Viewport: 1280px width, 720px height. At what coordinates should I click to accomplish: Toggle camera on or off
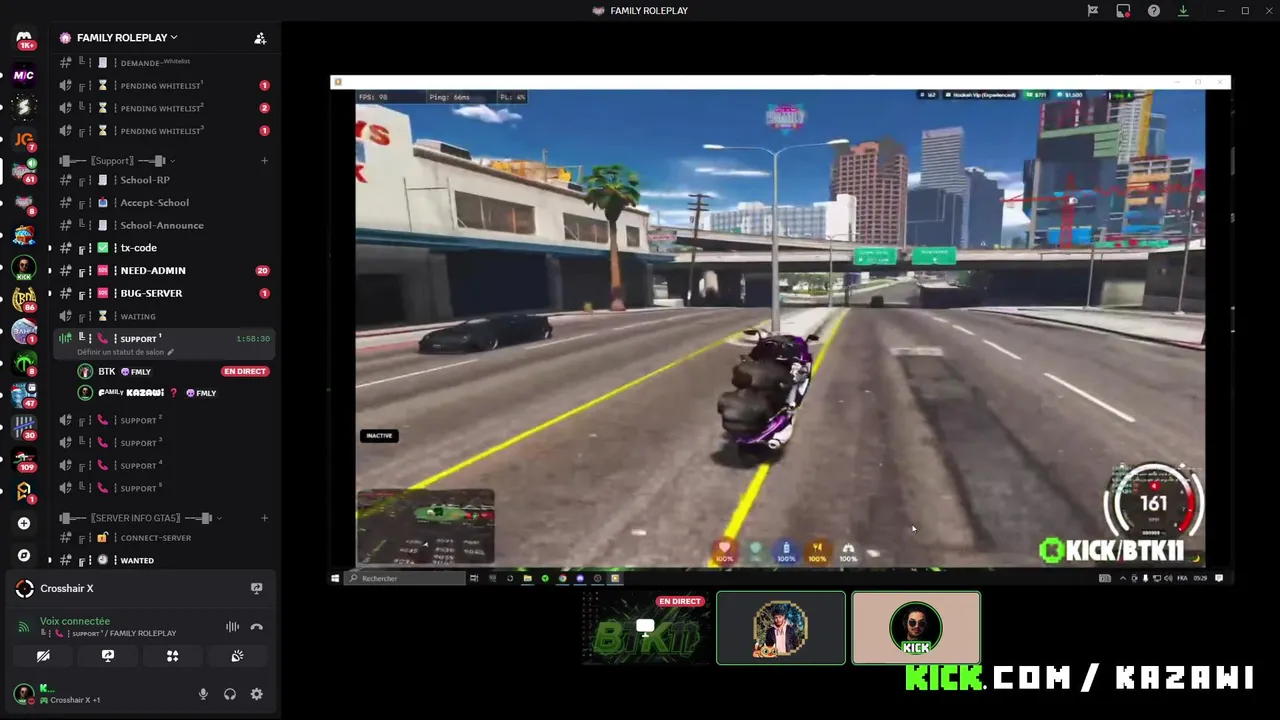point(43,656)
